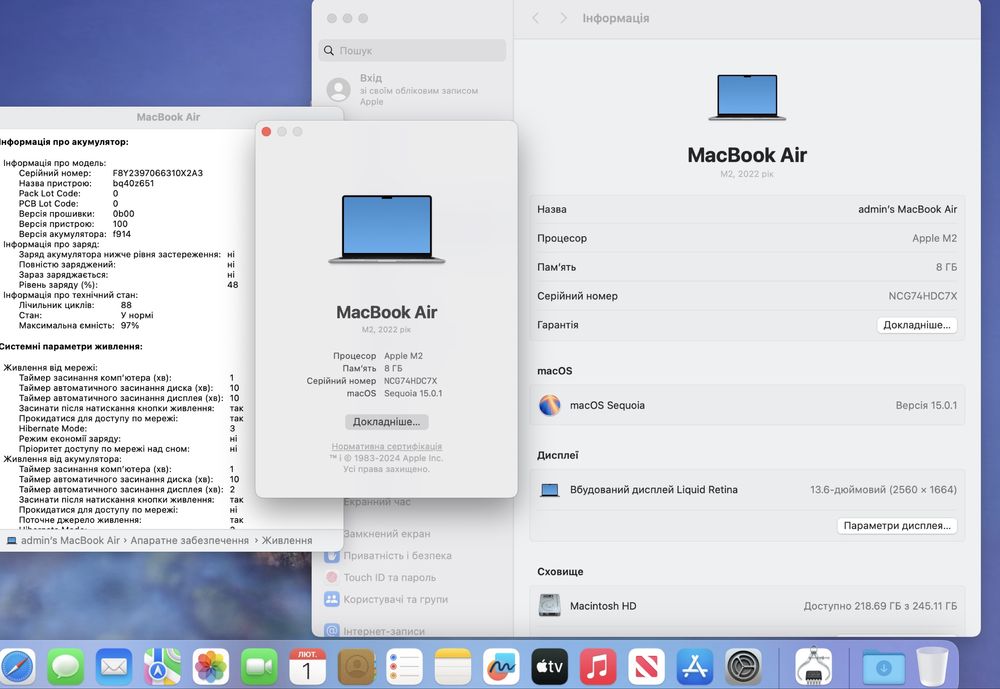1000x689 pixels.
Task: Click Назва пристрою value bq40z651
Action: tap(133, 183)
